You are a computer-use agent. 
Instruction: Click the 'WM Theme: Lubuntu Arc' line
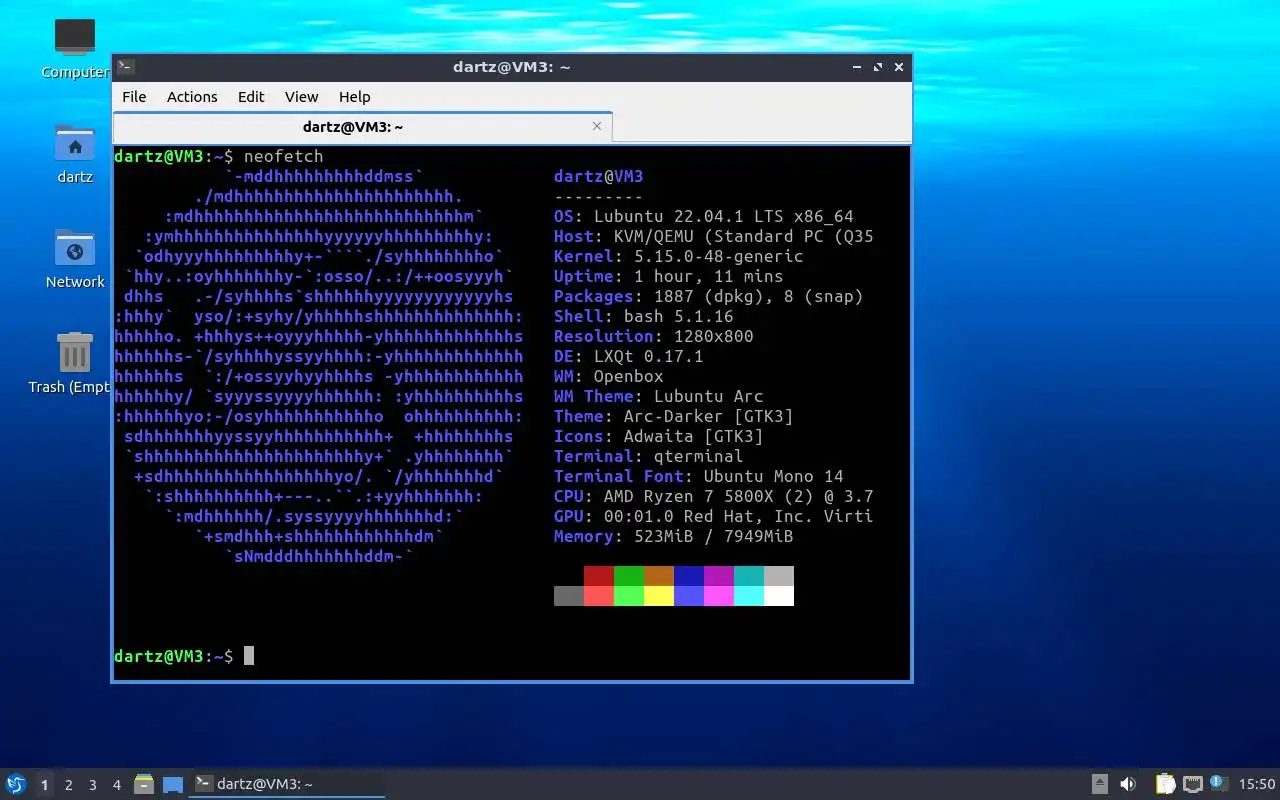(x=659, y=396)
